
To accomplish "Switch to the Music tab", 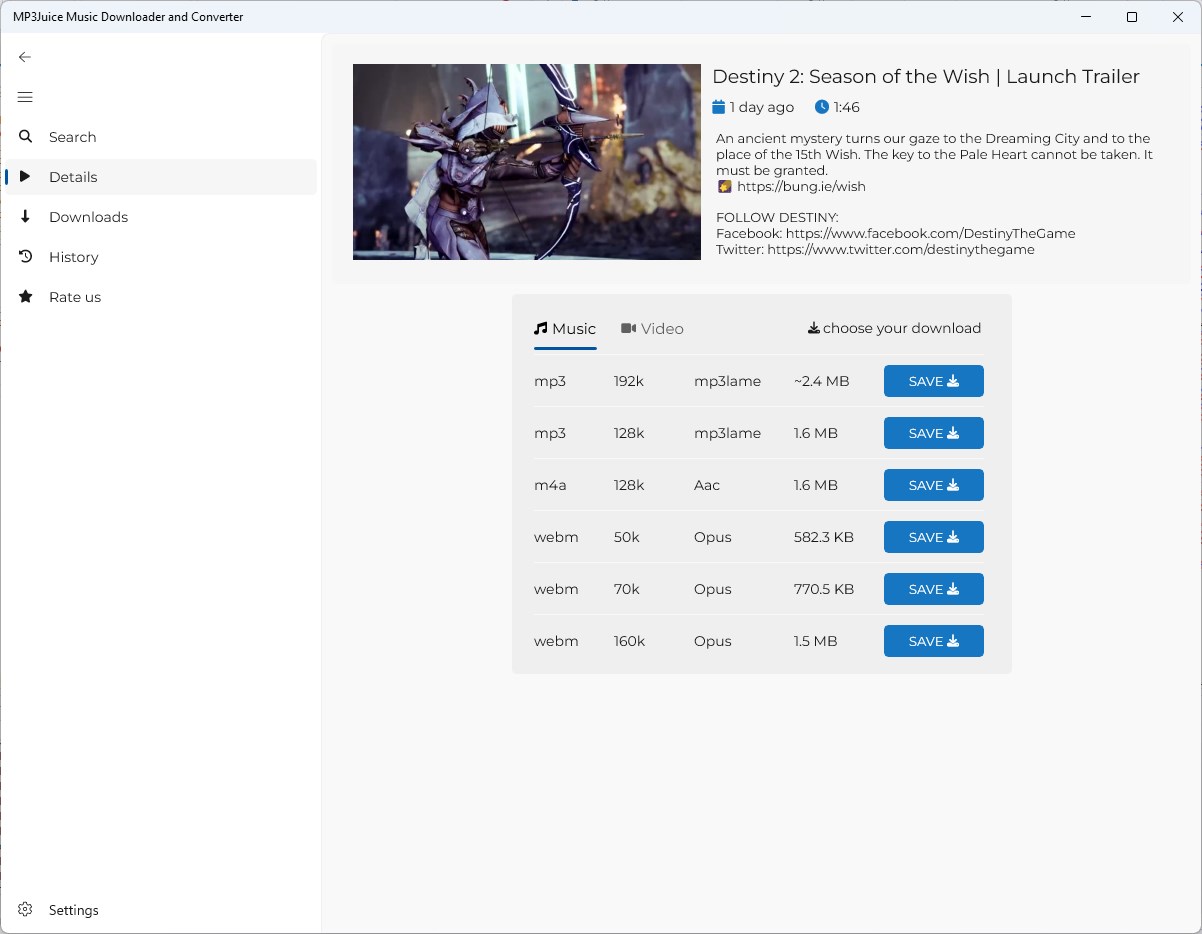I will tap(565, 329).
